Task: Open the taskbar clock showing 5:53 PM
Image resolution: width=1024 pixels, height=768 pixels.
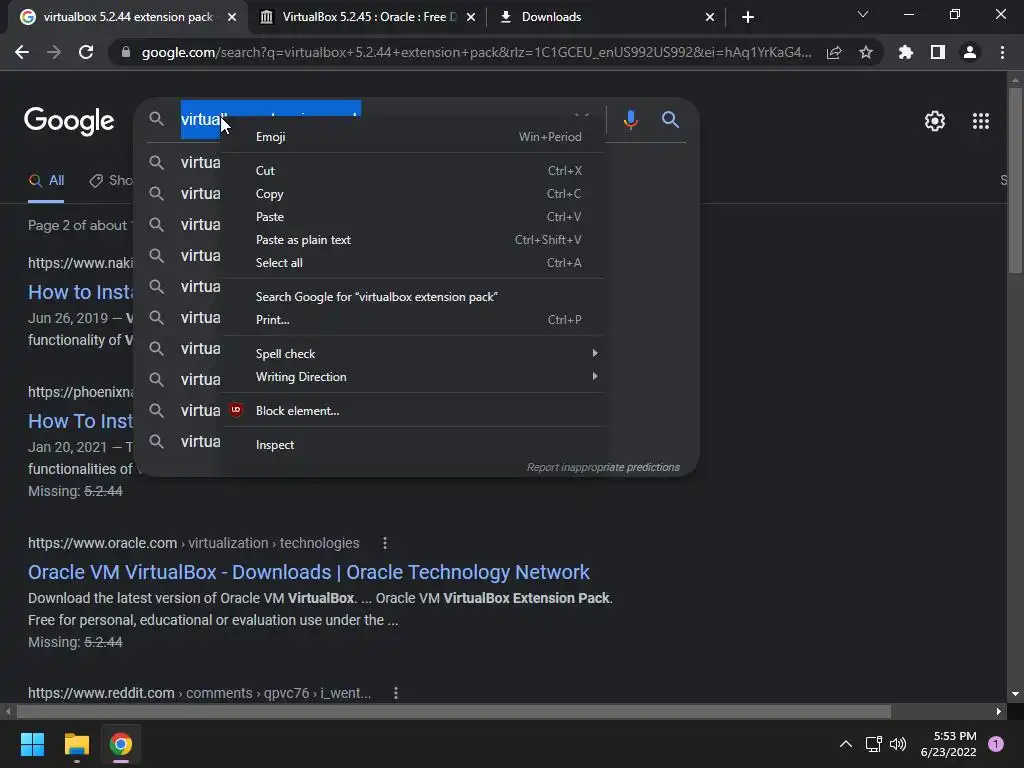Action: (948, 744)
